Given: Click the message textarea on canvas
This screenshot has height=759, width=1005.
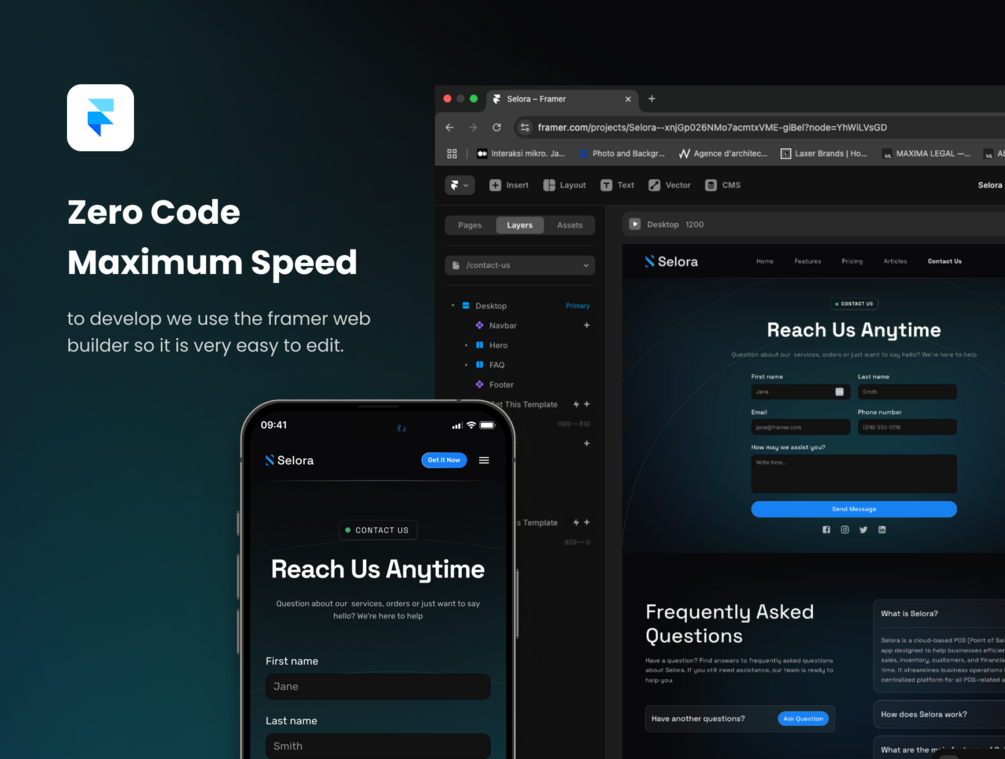Looking at the screenshot, I should click(x=854, y=474).
